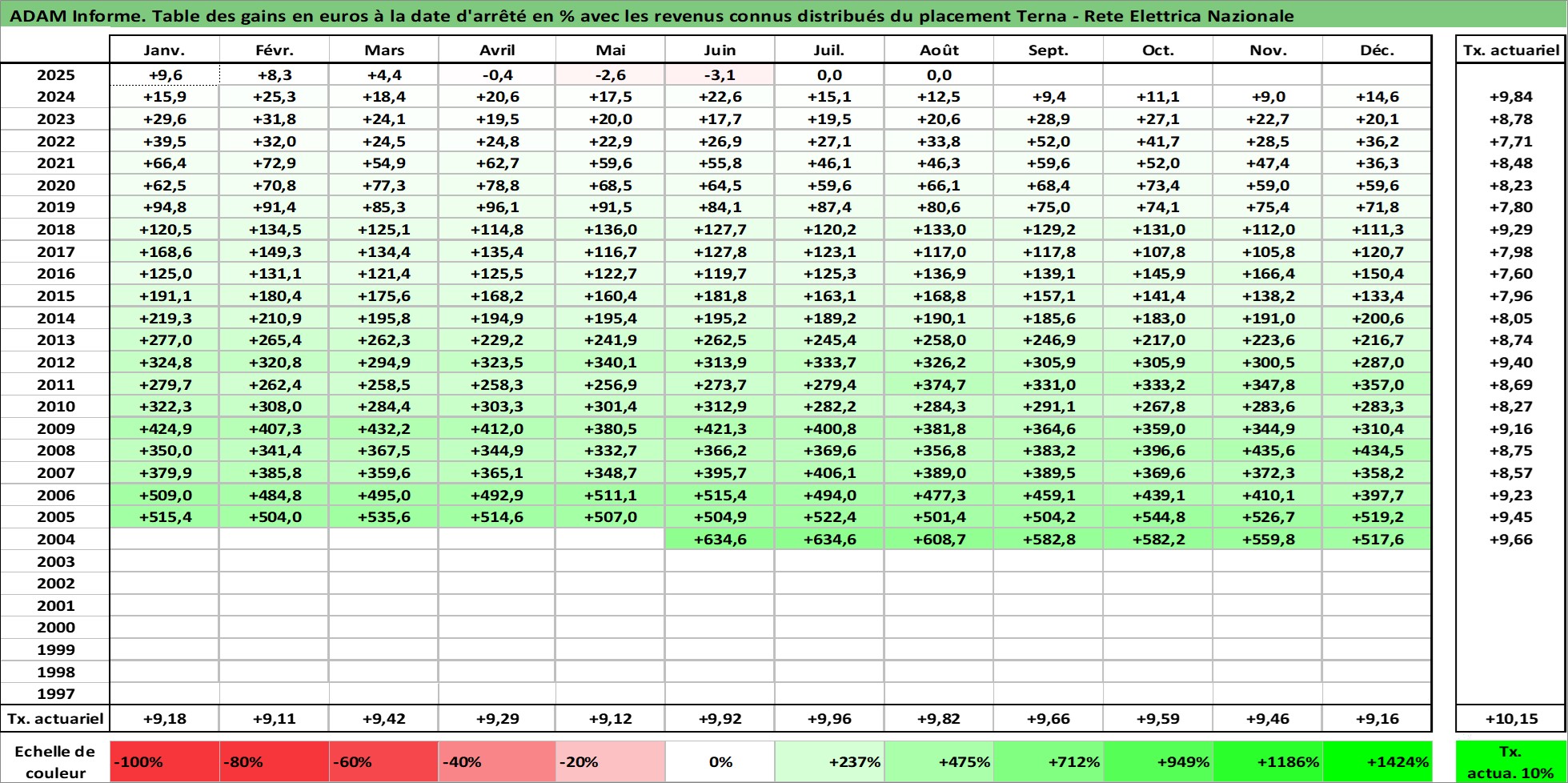Click the +544,8 cell in 2005 row
This screenshot has width=1568, height=783.
pyautogui.click(x=1158, y=517)
